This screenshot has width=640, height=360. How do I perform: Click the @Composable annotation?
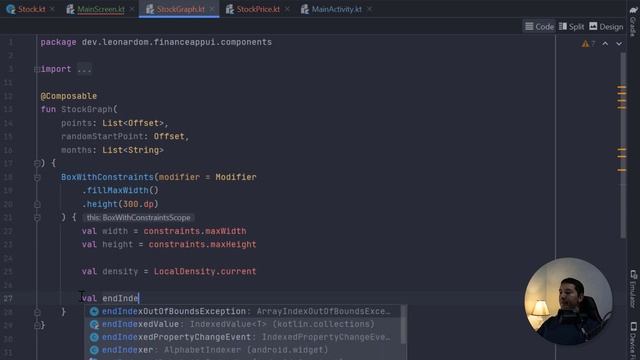(x=69, y=96)
